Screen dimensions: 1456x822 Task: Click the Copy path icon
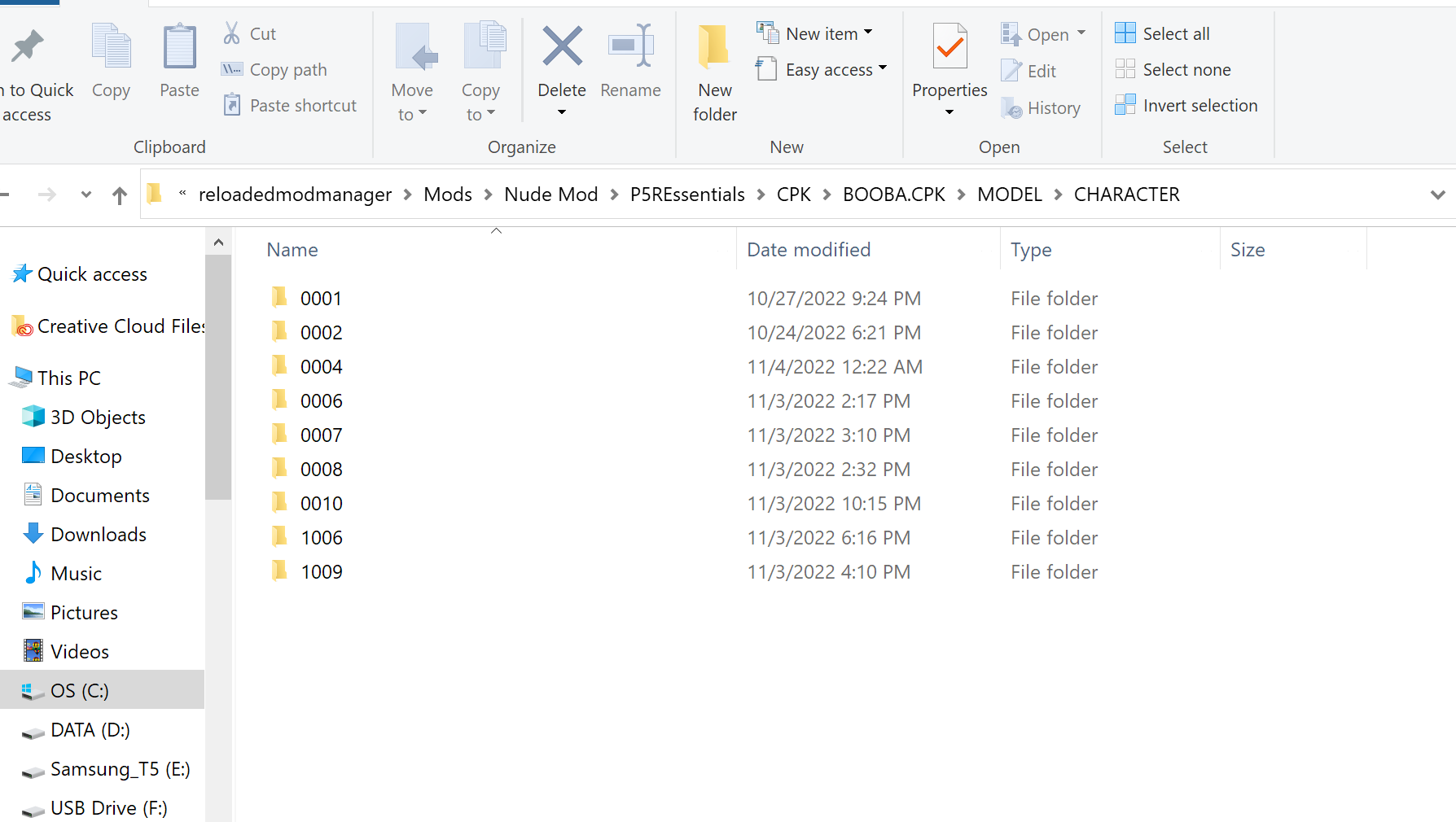[232, 69]
